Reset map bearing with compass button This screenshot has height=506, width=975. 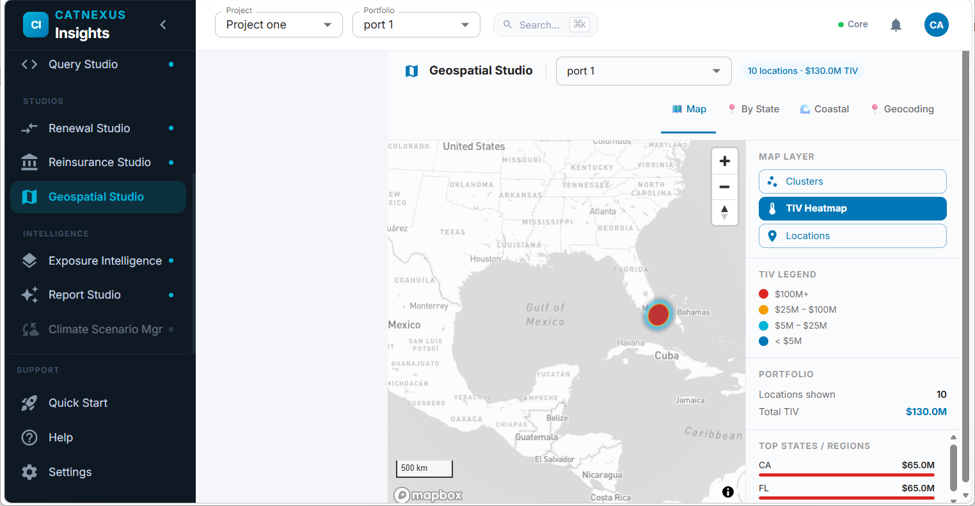(724, 212)
